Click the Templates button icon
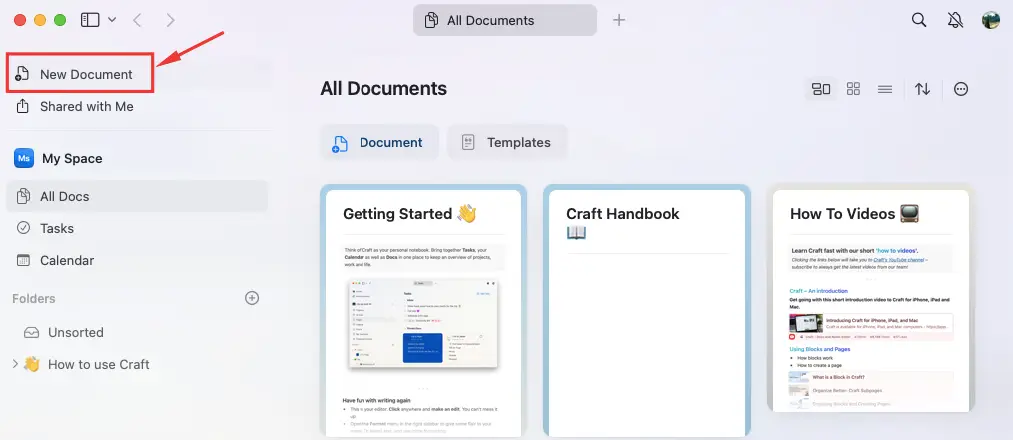1013x440 pixels. (x=468, y=143)
